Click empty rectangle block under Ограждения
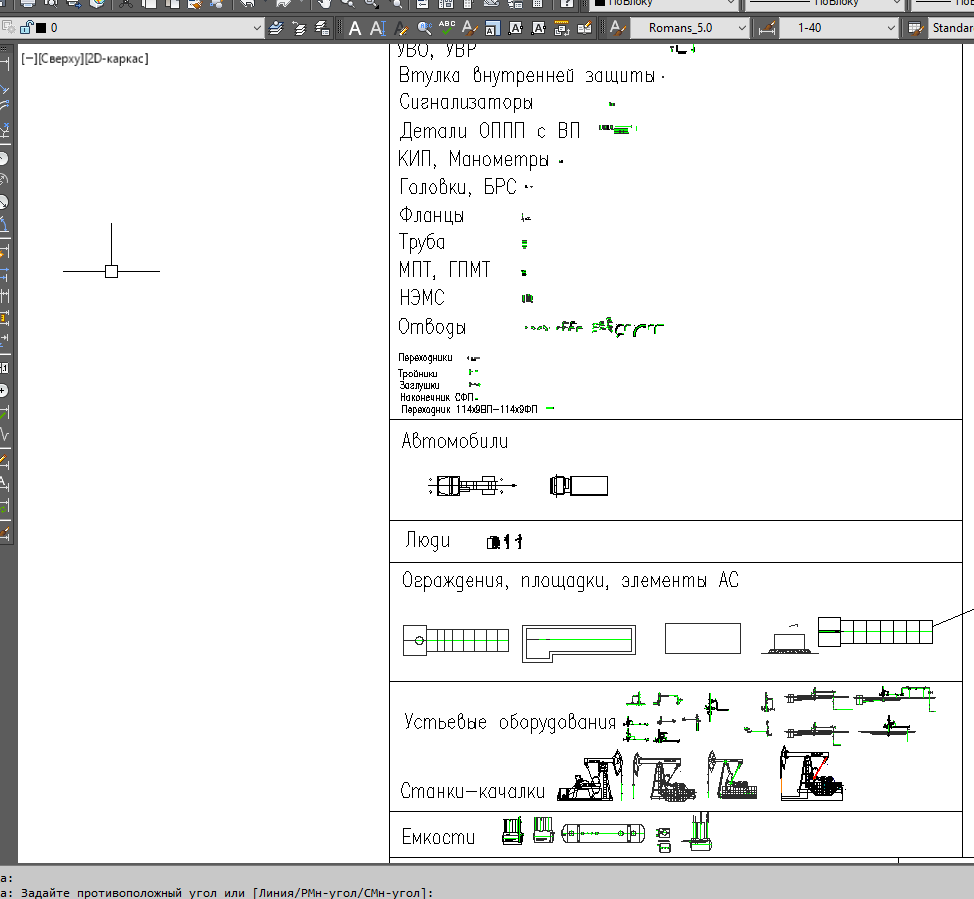Screen dimensions: 974x899 (703, 639)
